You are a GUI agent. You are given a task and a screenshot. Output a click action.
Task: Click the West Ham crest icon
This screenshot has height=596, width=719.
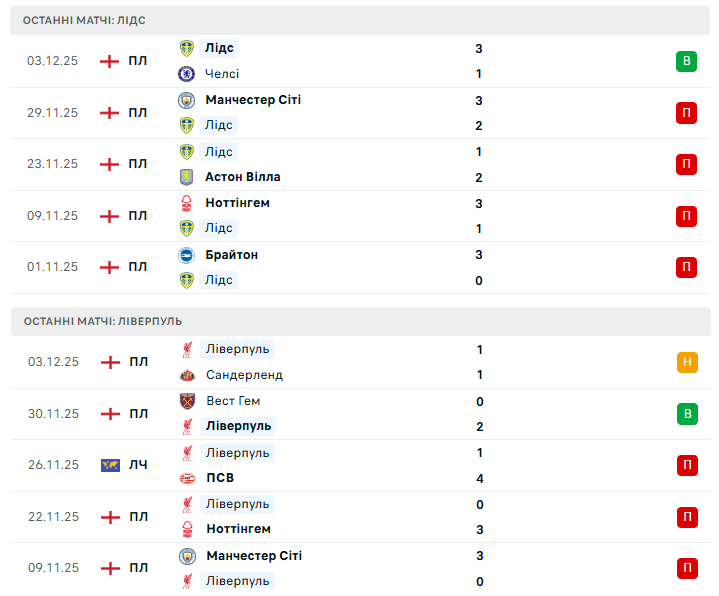pos(186,401)
